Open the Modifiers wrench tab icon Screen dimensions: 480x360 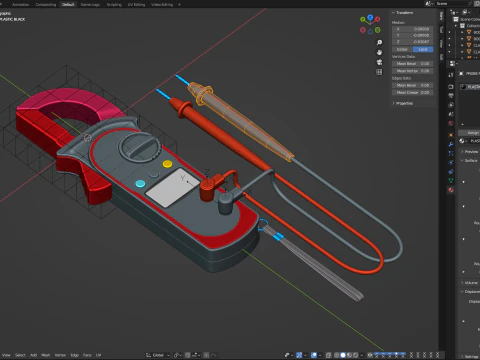451,144
